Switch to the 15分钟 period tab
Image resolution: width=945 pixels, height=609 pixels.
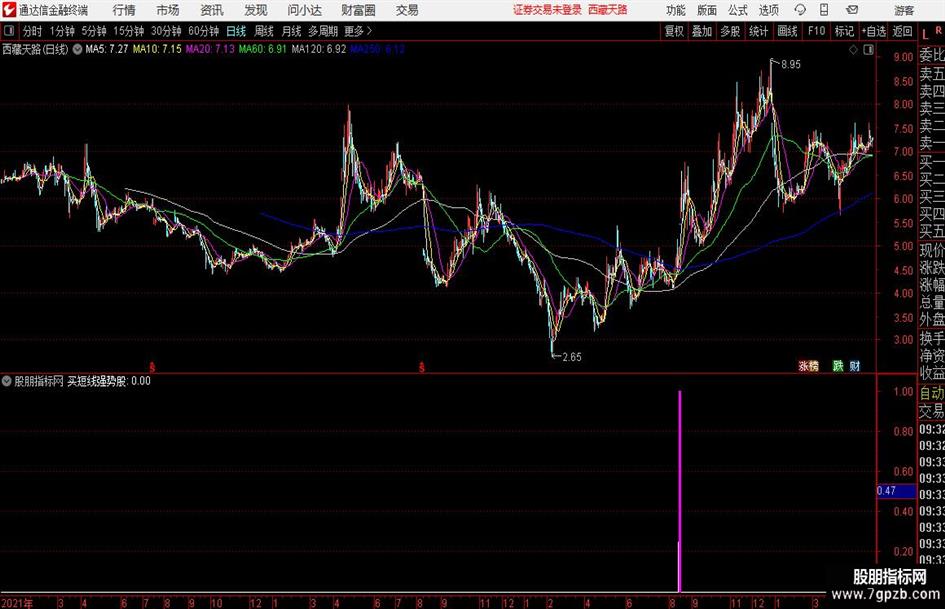point(128,31)
